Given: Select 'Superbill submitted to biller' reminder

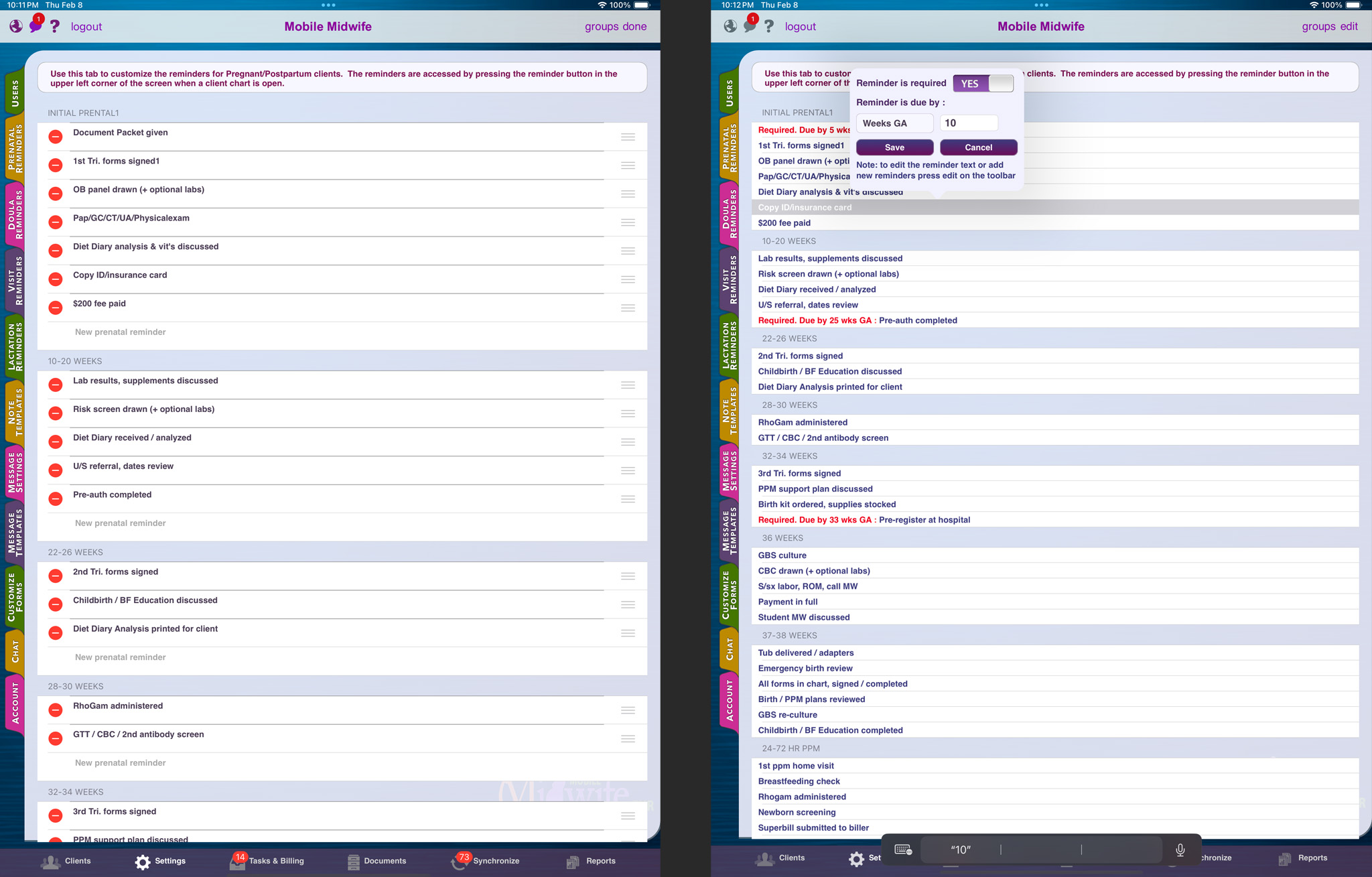Looking at the screenshot, I should tap(1055, 828).
